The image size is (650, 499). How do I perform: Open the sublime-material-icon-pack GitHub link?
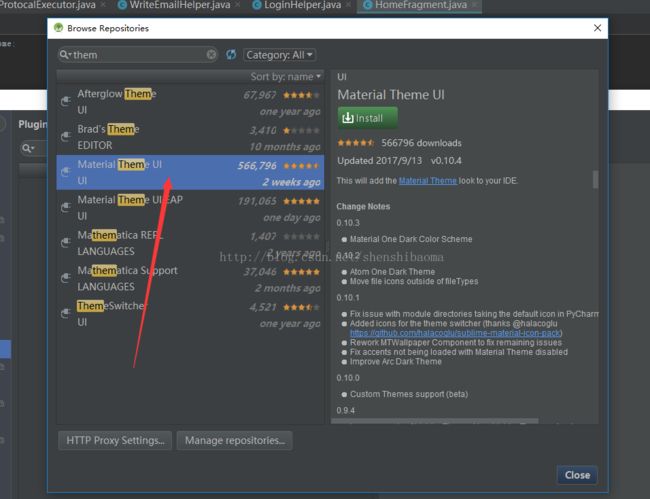(456, 333)
